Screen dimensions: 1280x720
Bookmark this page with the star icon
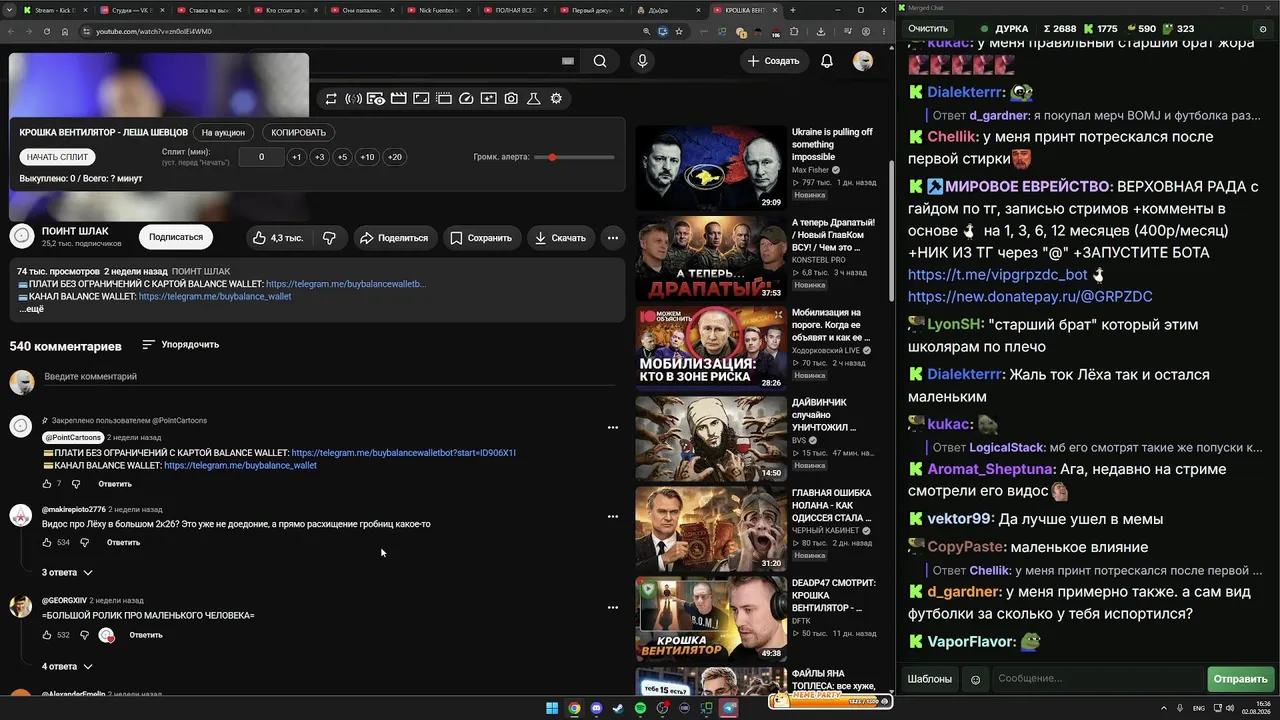click(x=679, y=31)
